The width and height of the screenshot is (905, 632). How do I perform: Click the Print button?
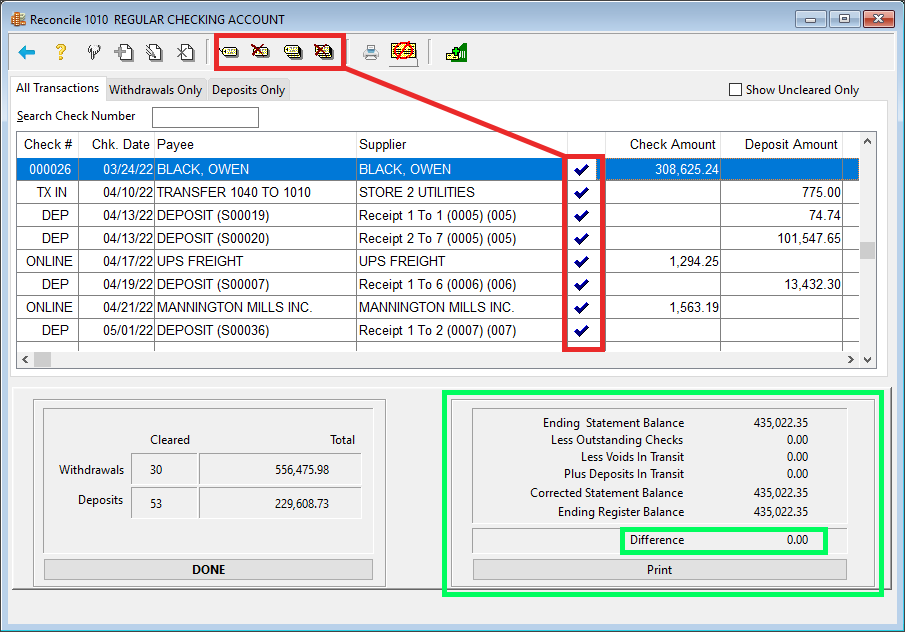tap(659, 570)
